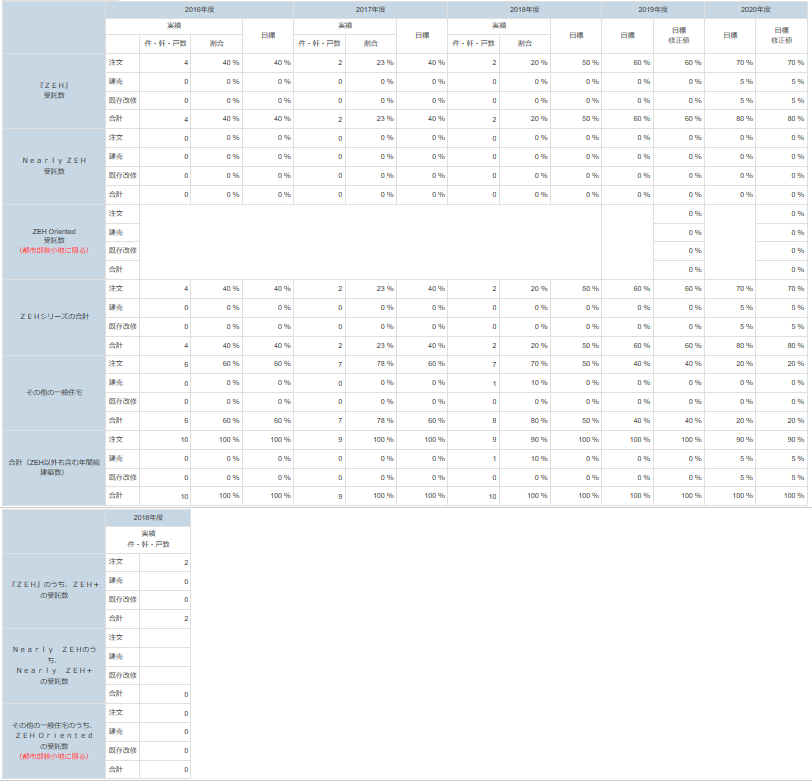The width and height of the screenshot is (812, 781).
Task: Select the 割合 subheader under 2018年度
Action: (x=525, y=44)
